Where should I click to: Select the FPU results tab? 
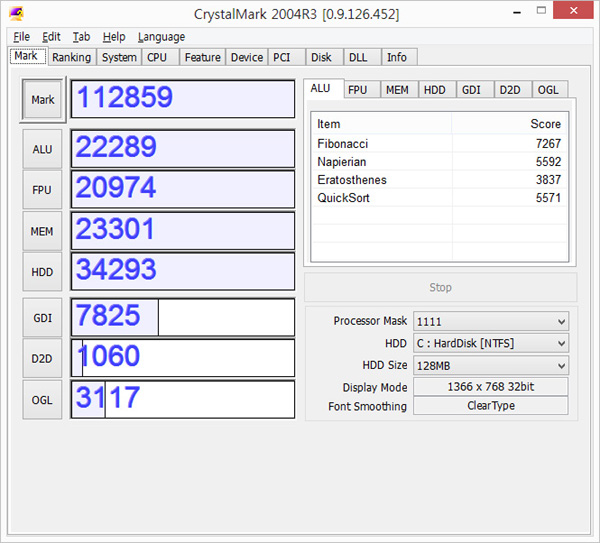[x=357, y=90]
